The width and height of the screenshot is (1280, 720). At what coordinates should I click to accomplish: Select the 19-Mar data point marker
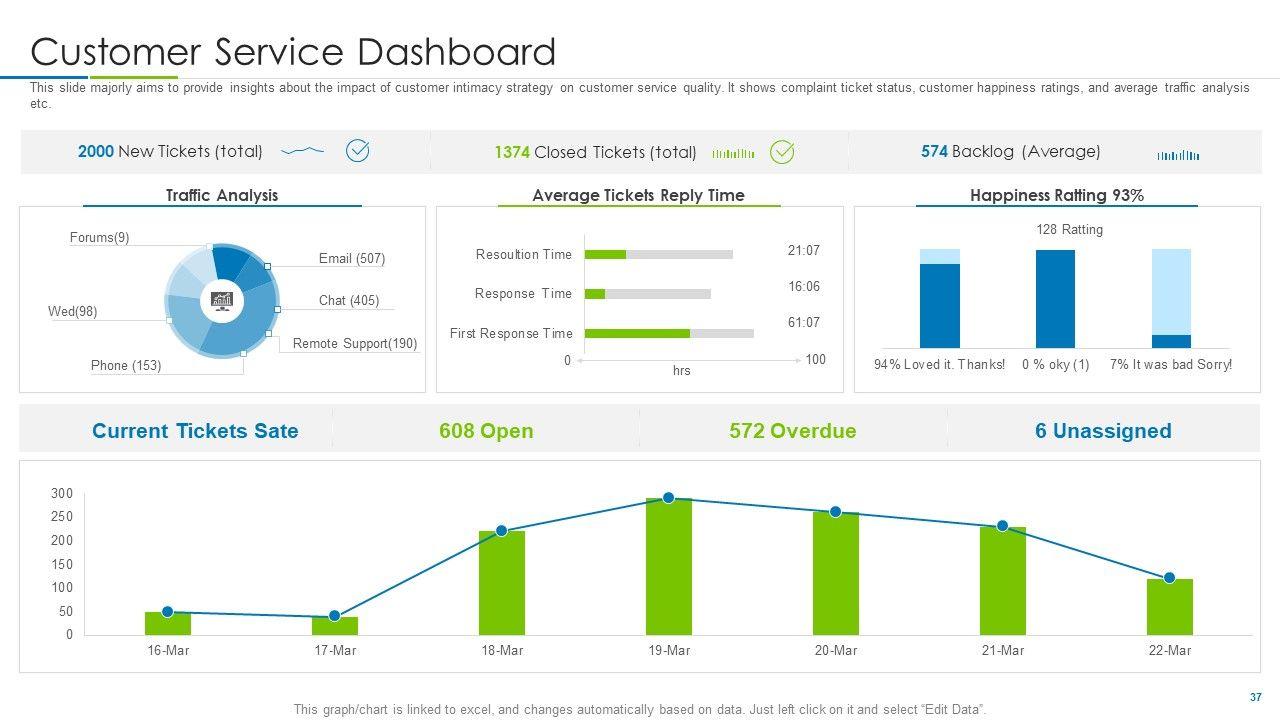tap(668, 498)
